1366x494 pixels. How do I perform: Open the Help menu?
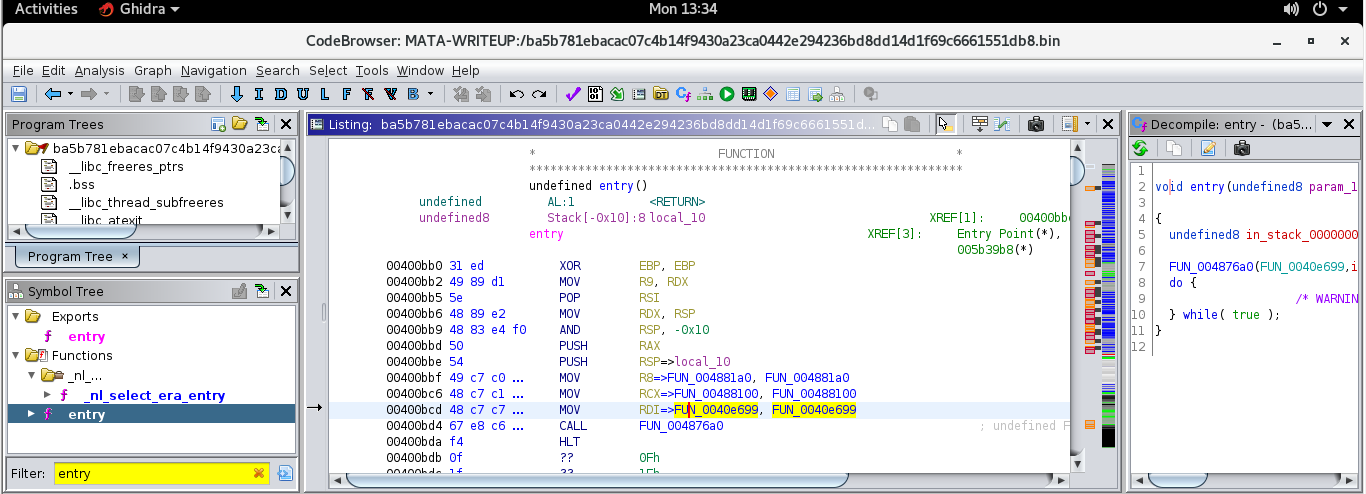[466, 71]
